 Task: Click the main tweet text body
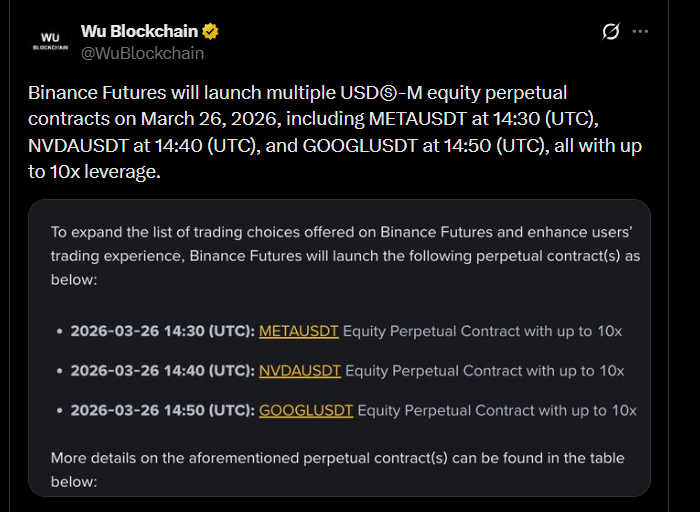340,132
